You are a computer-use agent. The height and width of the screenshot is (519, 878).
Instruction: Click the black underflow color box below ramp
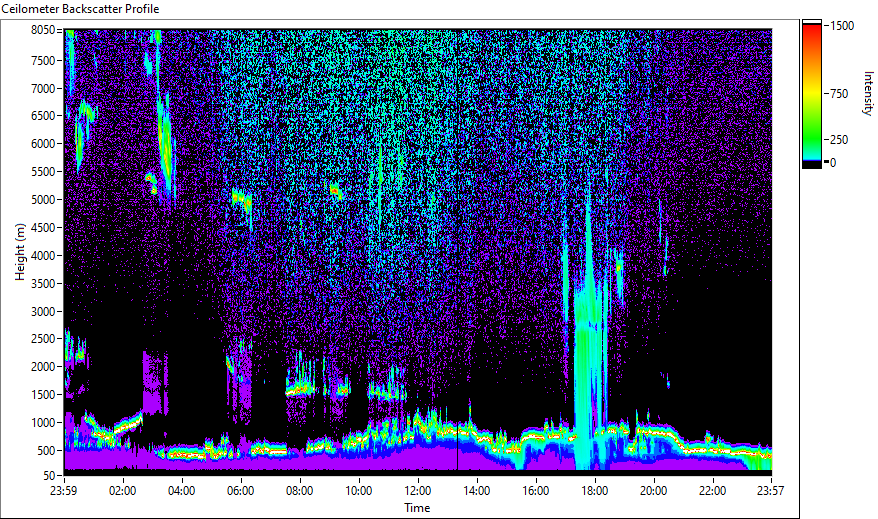click(812, 165)
